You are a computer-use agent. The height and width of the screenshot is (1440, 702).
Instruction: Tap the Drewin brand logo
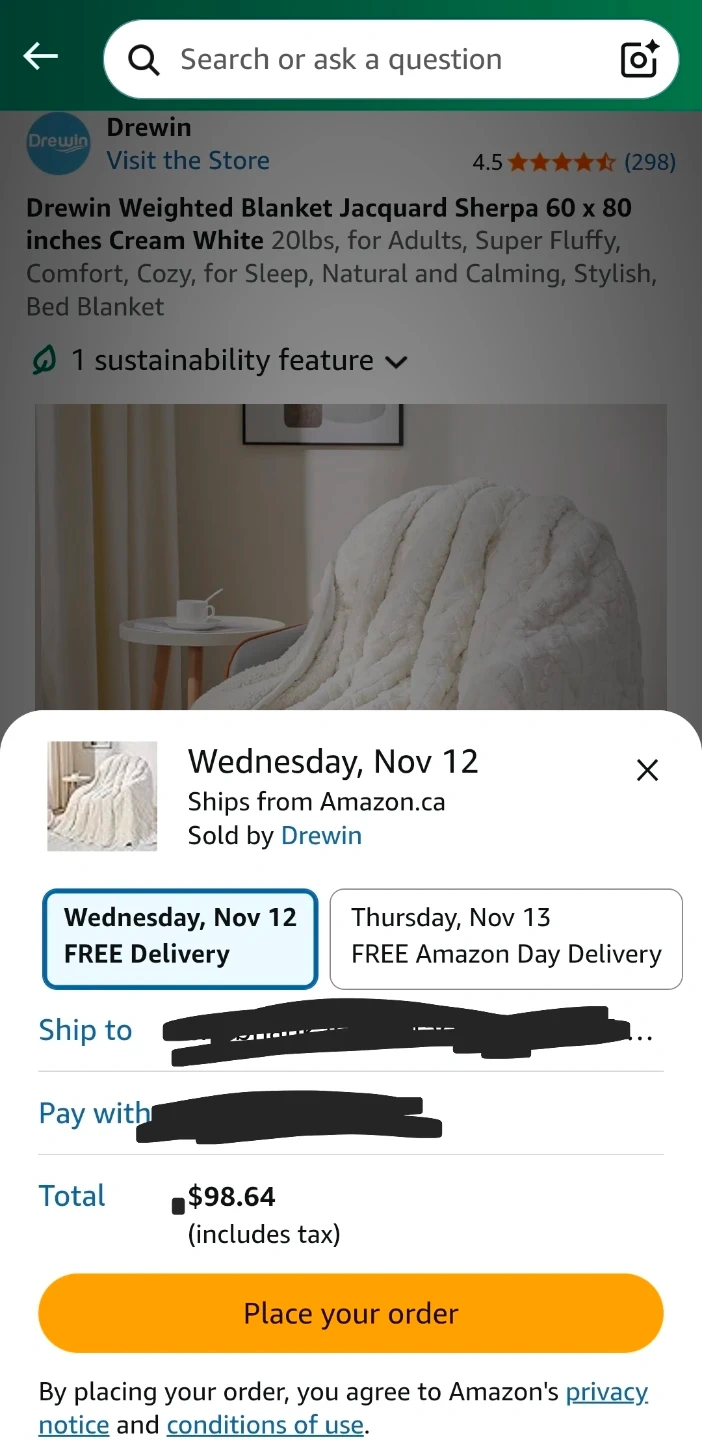click(x=58, y=144)
